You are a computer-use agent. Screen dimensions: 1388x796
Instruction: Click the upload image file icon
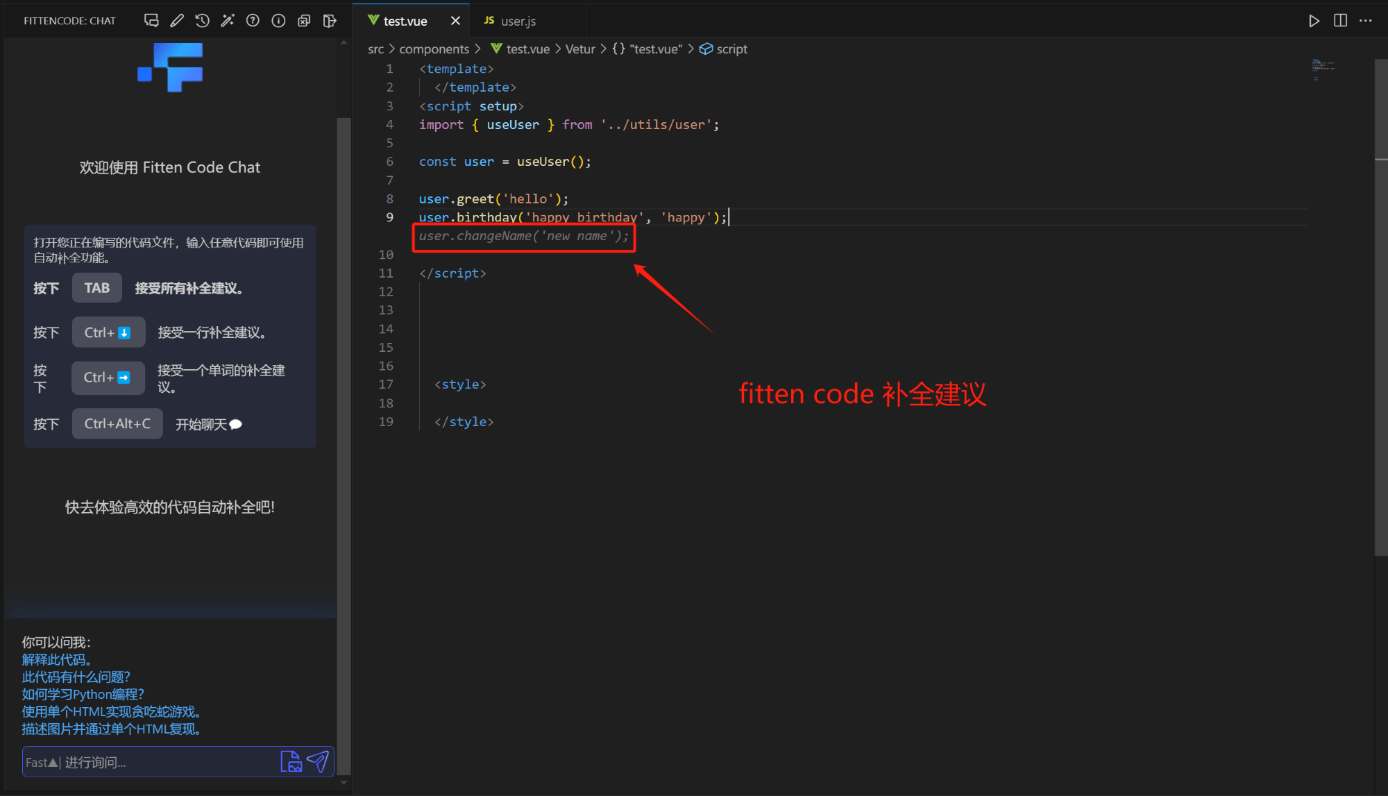[291, 762]
